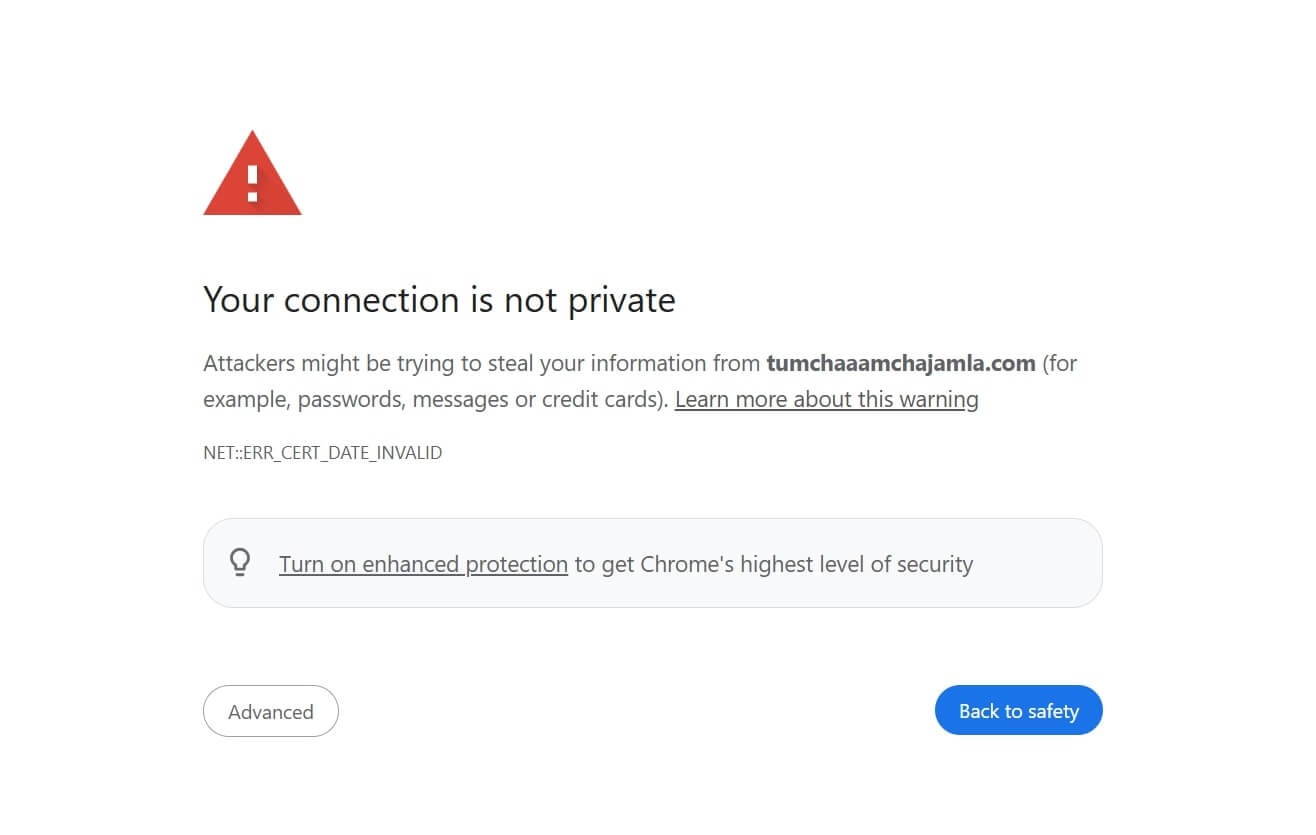Click the word "private" in the heading
Image resolution: width=1316 pixels, height=835 pixels.
click(x=621, y=300)
